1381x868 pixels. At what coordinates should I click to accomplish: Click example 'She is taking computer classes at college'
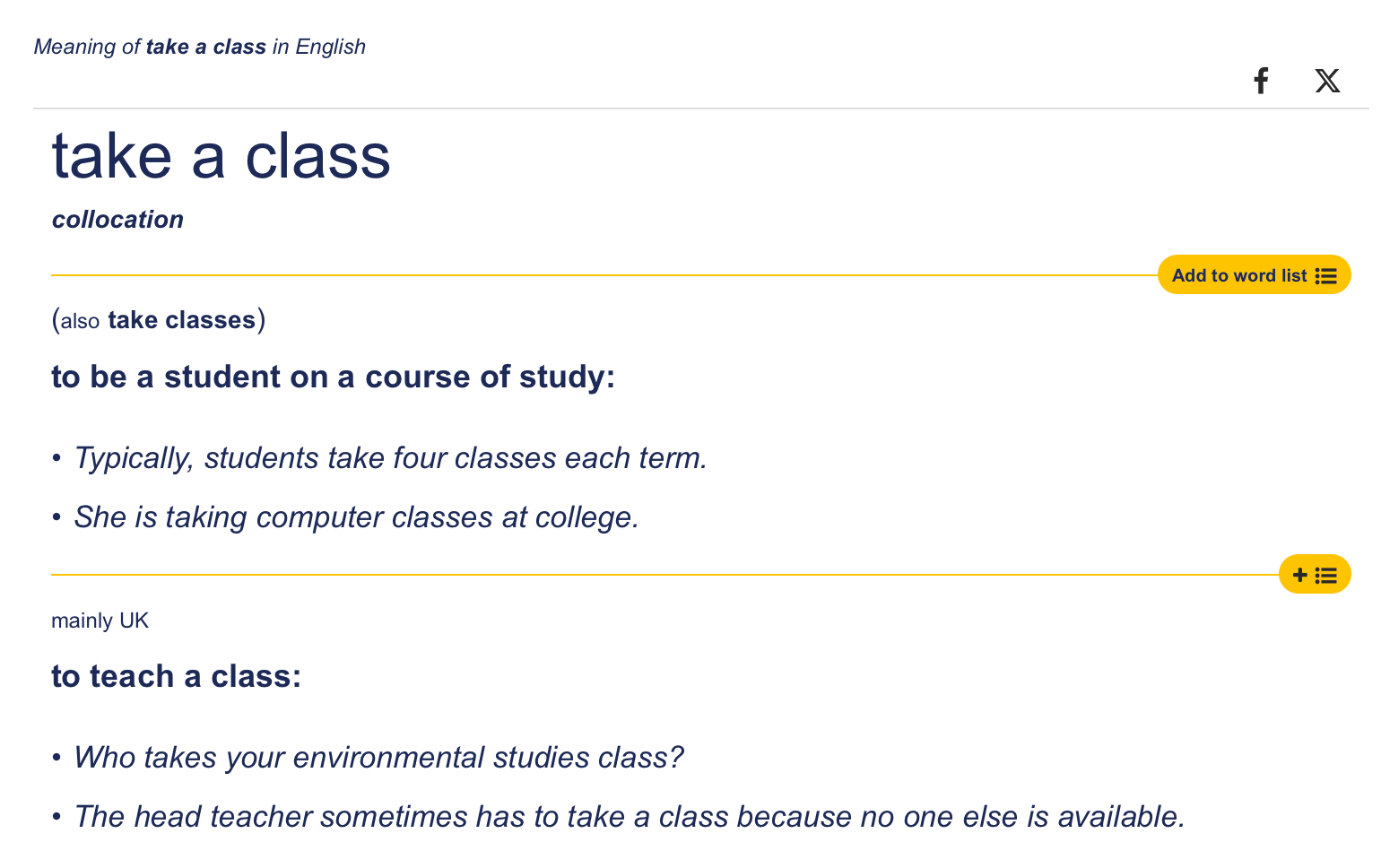[356, 517]
